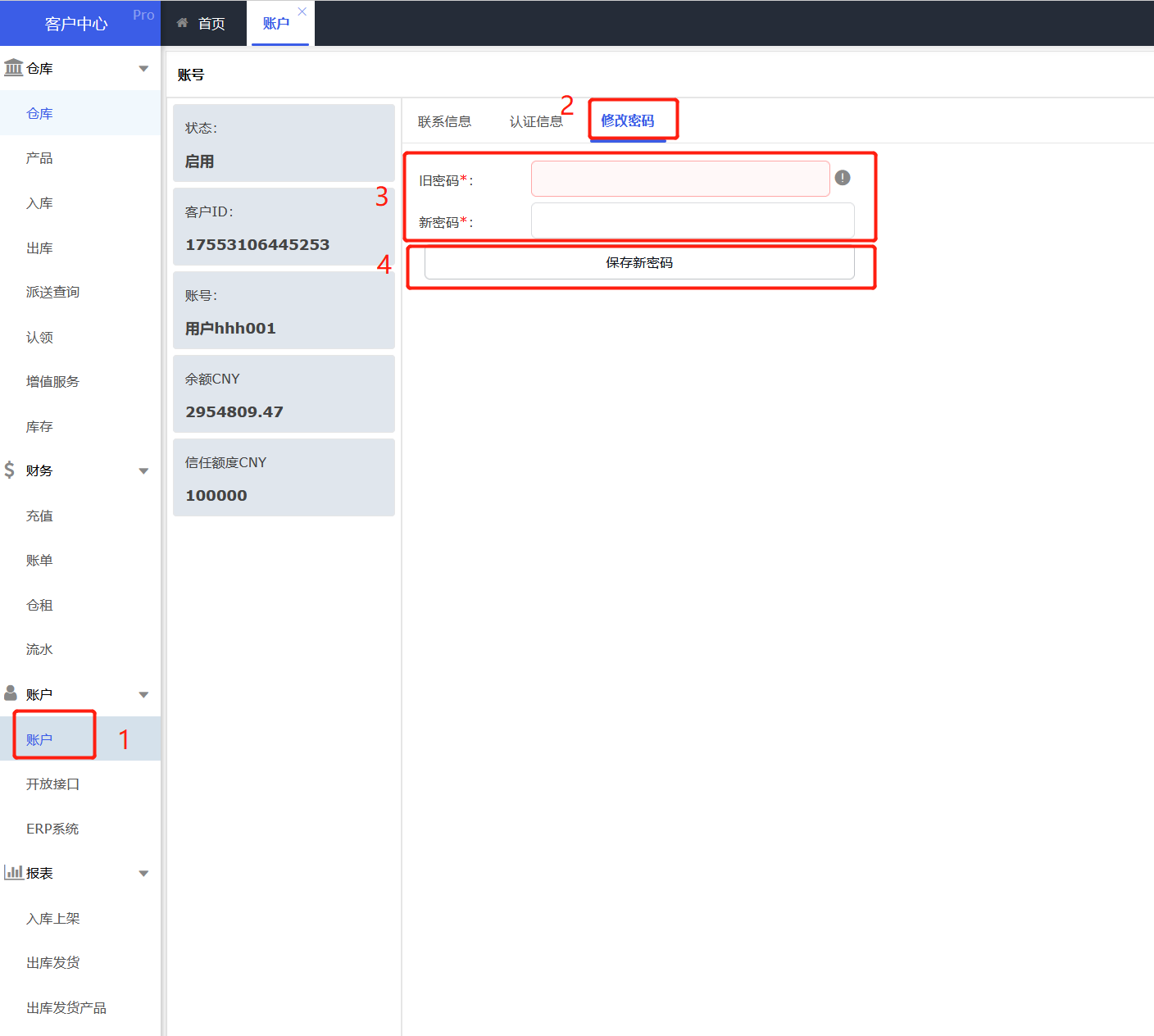Image resolution: width=1154 pixels, height=1036 pixels.
Task: Open 出库发货 report
Action: pyautogui.click(x=80, y=962)
